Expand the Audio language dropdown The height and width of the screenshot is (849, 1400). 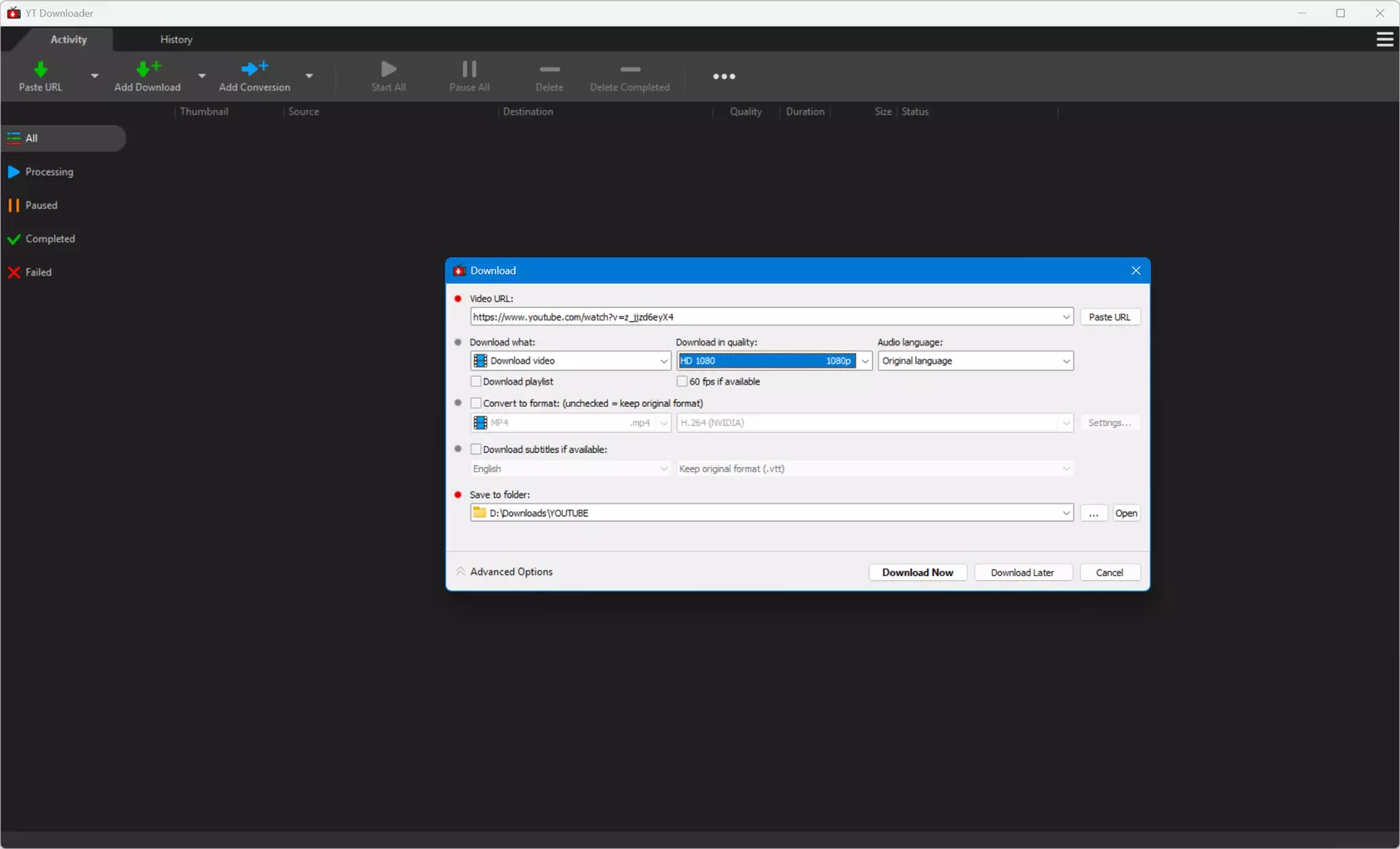[1065, 361]
